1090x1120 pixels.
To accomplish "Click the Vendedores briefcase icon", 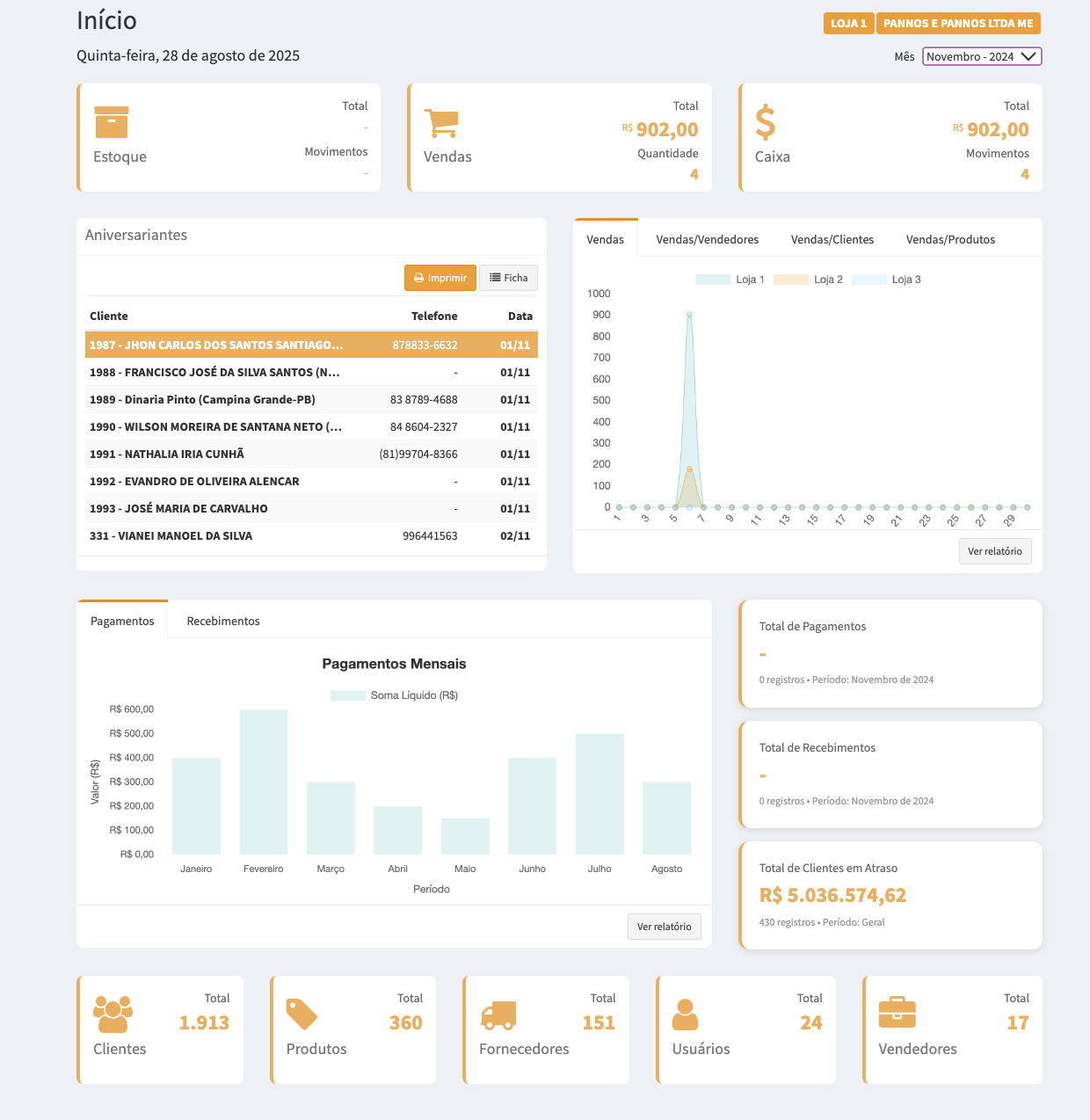I will pos(897,1013).
